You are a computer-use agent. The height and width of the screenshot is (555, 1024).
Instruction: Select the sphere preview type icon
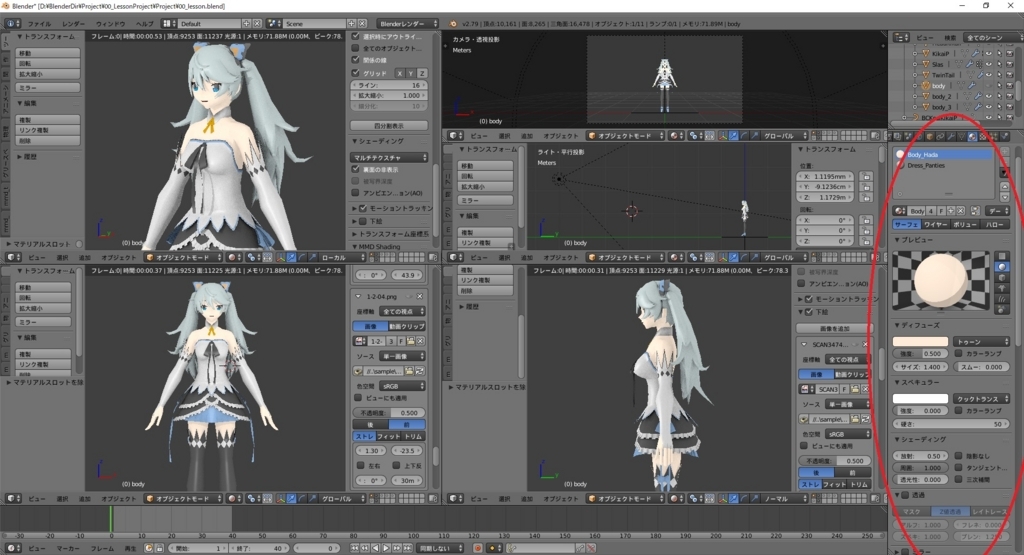pyautogui.click(x=1002, y=267)
